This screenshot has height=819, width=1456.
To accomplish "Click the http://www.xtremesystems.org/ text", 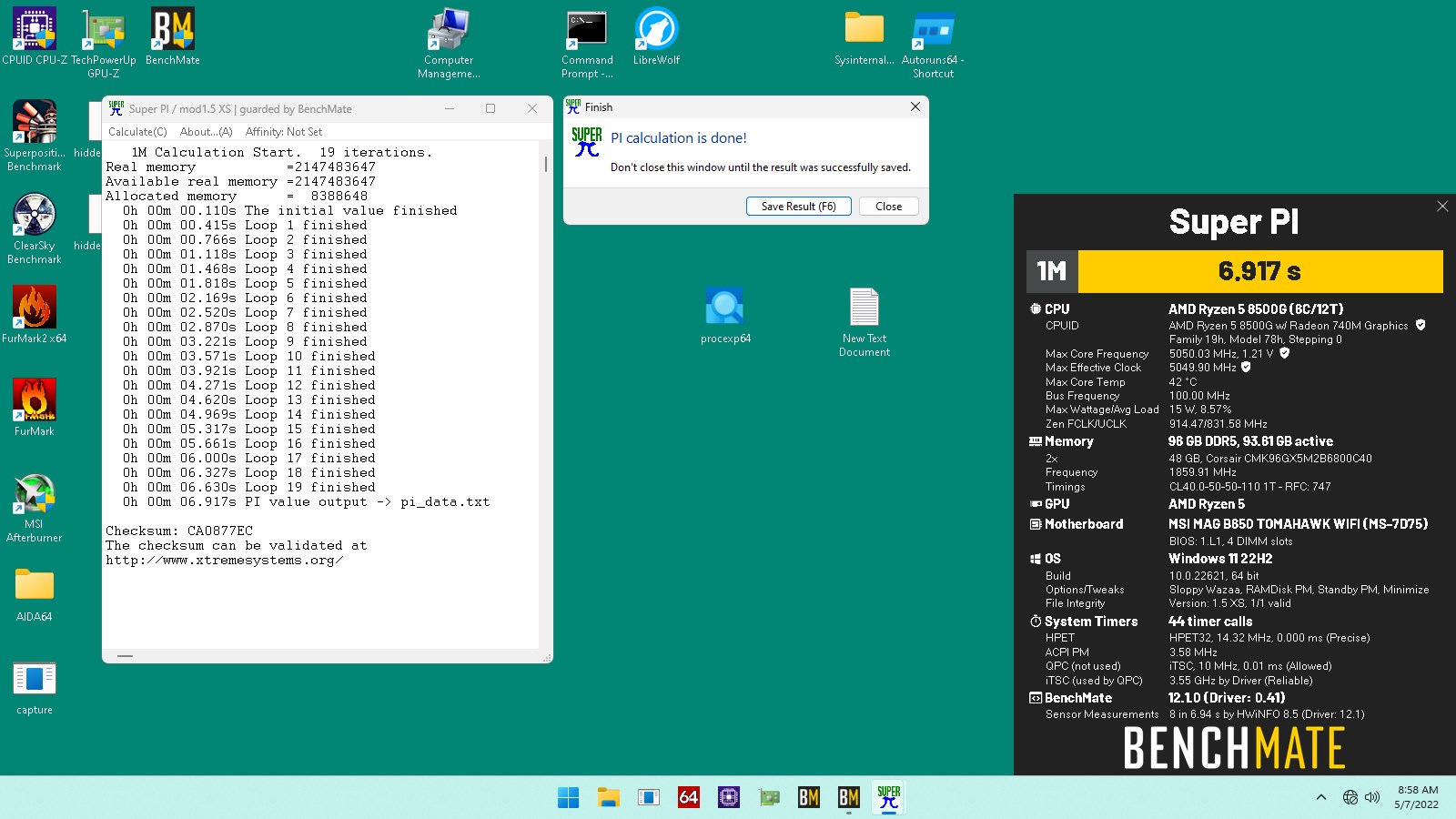I will click(224, 560).
